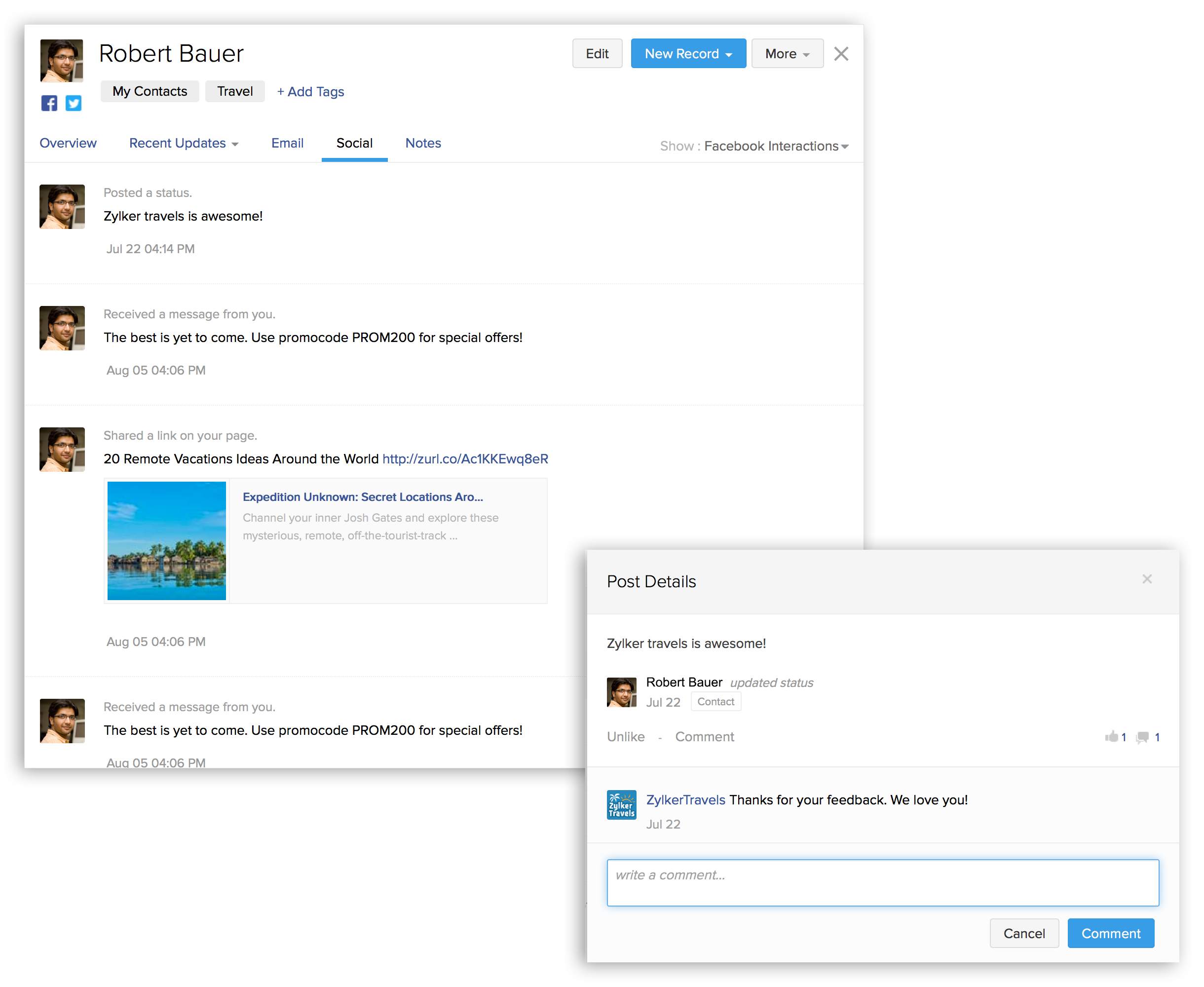The width and height of the screenshot is (1204, 987).
Task: Switch to the Email tab
Action: [x=287, y=143]
